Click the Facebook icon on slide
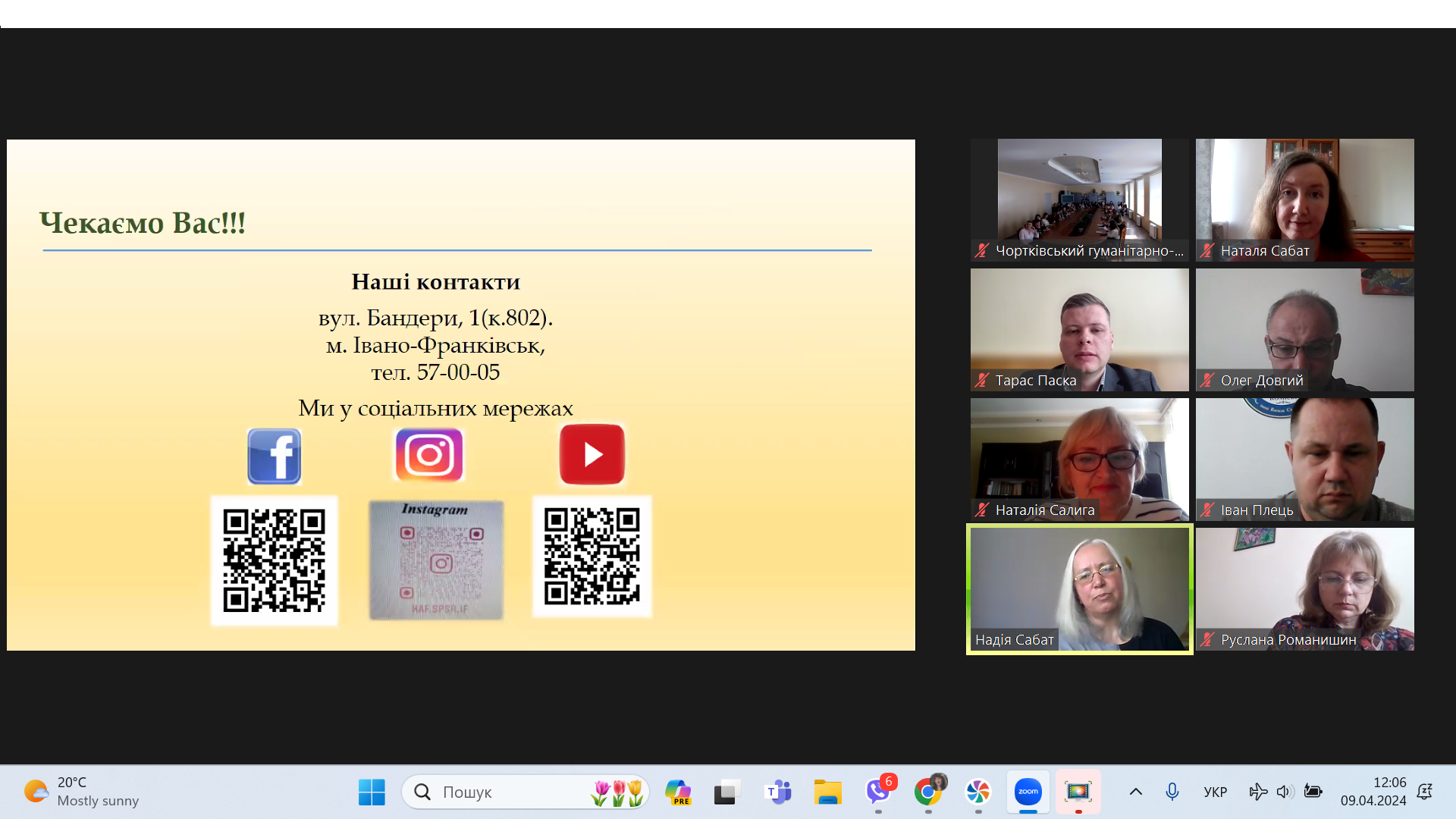The width and height of the screenshot is (1456, 819). point(275,456)
